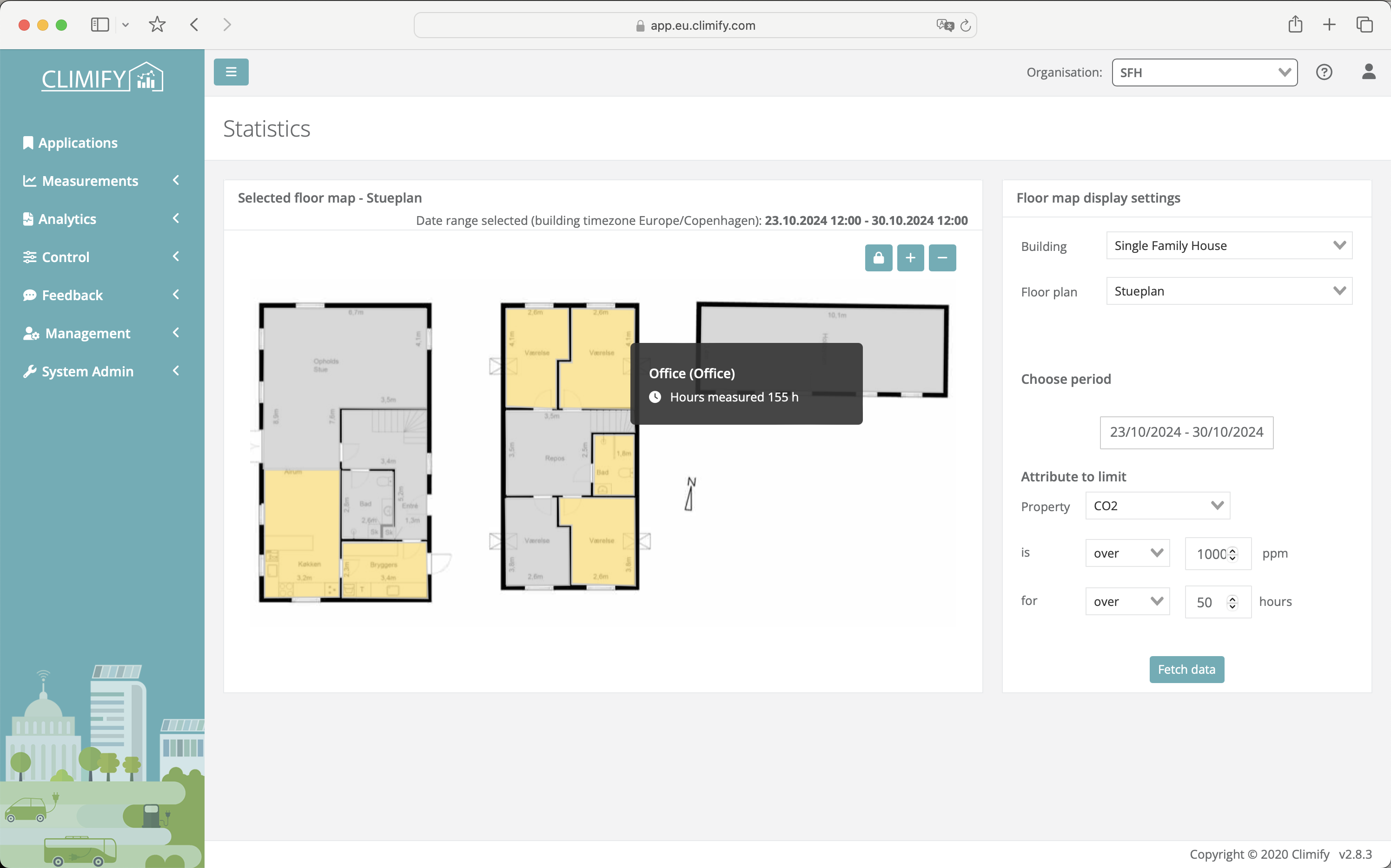Click the user profile icon
This screenshot has width=1391, height=868.
tap(1368, 71)
